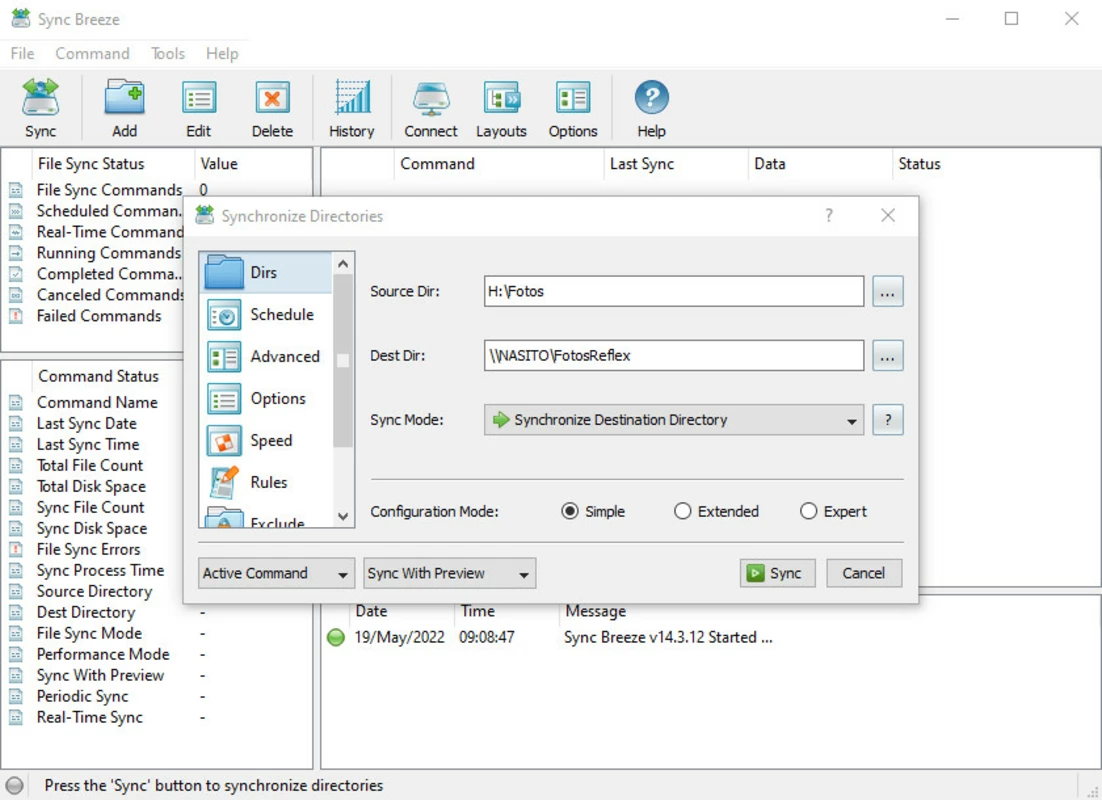1102x800 pixels.
Task: Click the Edit toolbar icon
Action: point(199,98)
